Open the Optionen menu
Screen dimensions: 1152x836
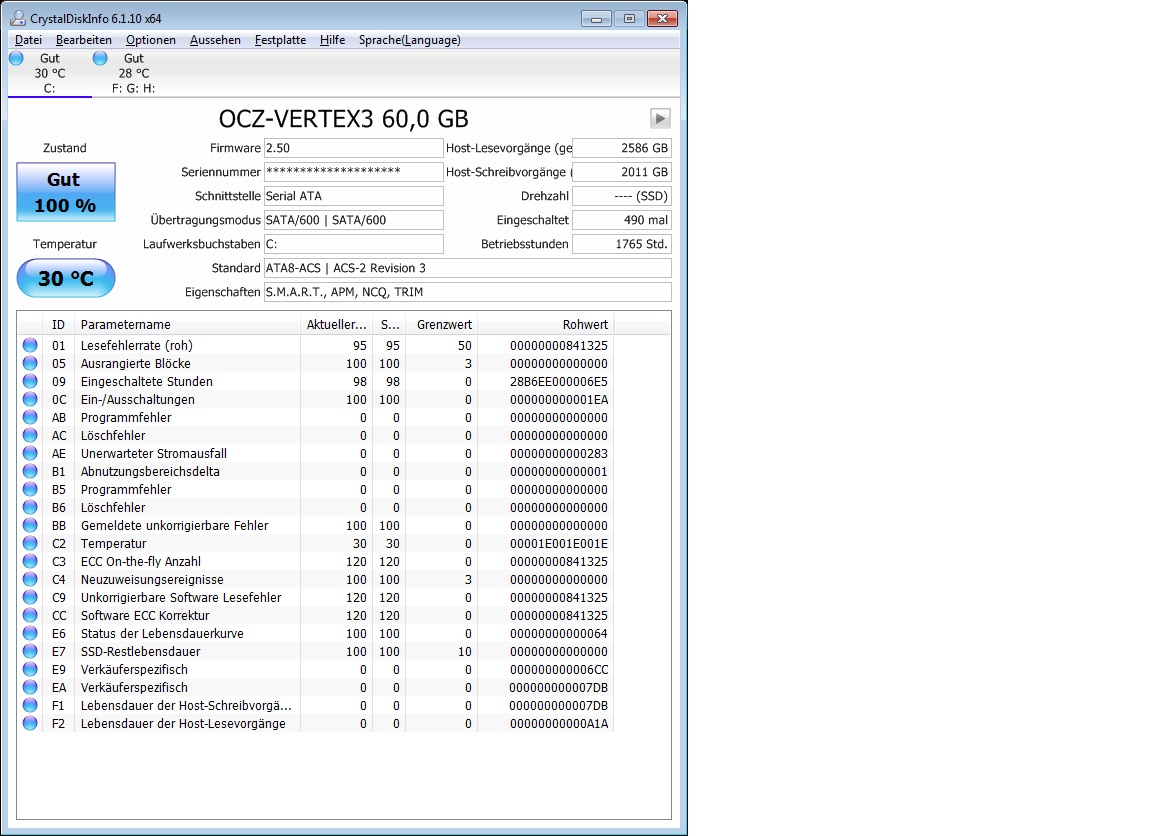point(151,40)
